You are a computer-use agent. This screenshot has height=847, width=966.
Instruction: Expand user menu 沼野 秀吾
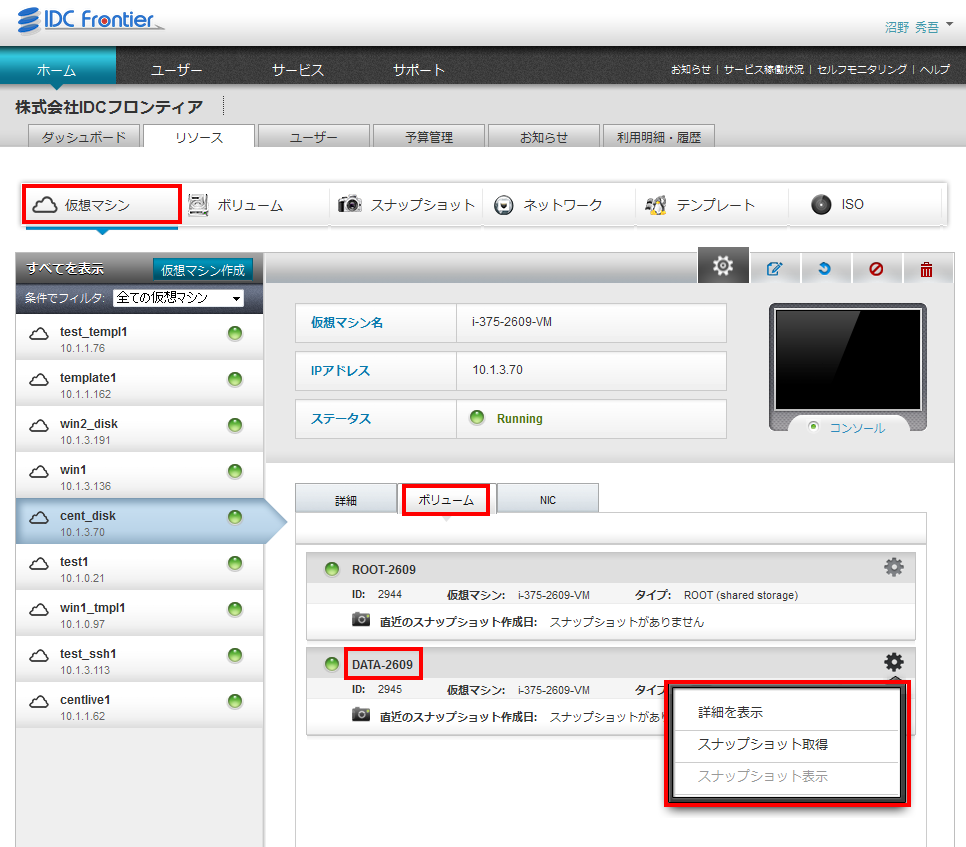pyautogui.click(x=919, y=26)
